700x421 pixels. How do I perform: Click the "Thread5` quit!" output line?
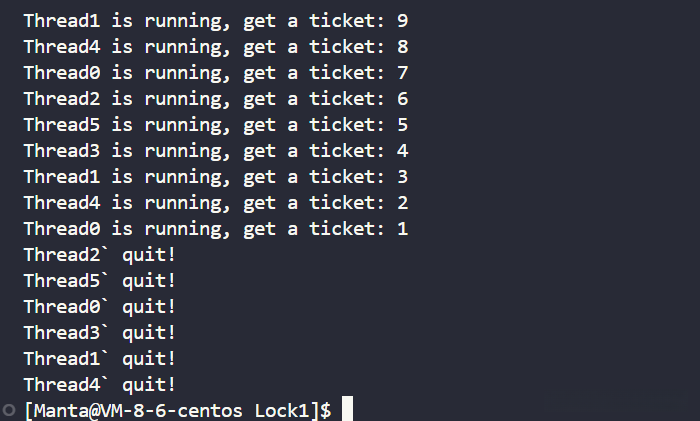coord(100,280)
